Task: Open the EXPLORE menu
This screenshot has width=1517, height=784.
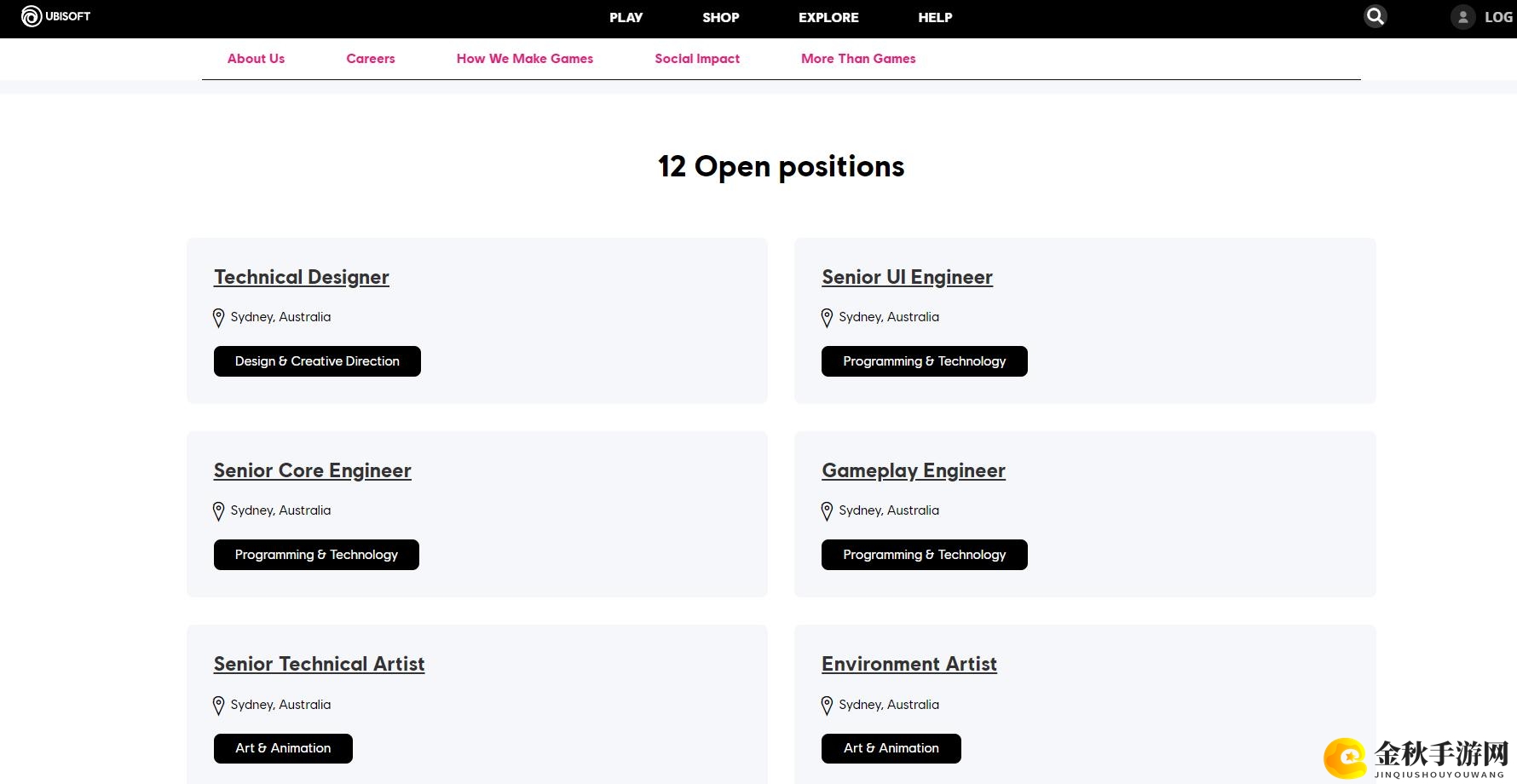Action: tap(828, 17)
